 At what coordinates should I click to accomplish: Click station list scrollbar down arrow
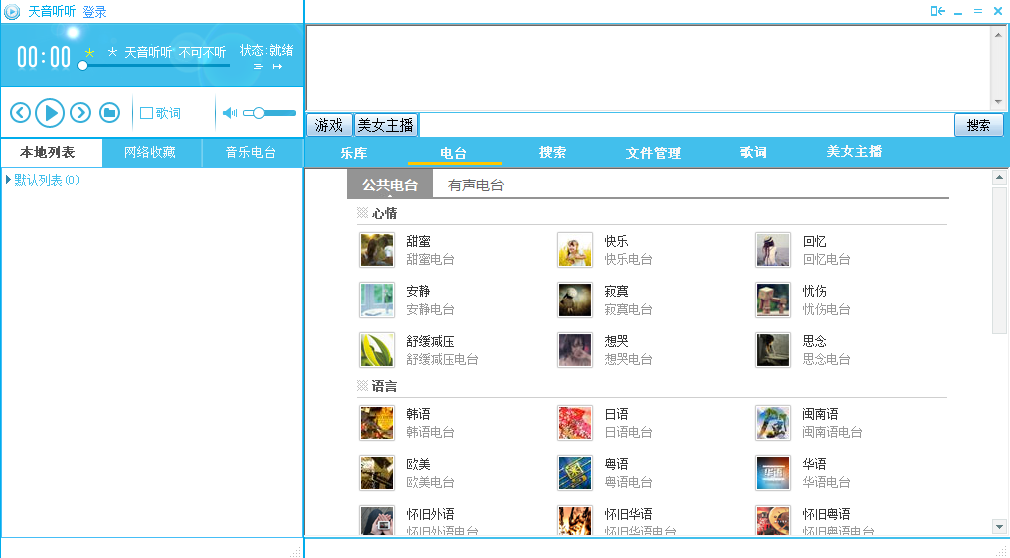pyautogui.click(x=999, y=526)
